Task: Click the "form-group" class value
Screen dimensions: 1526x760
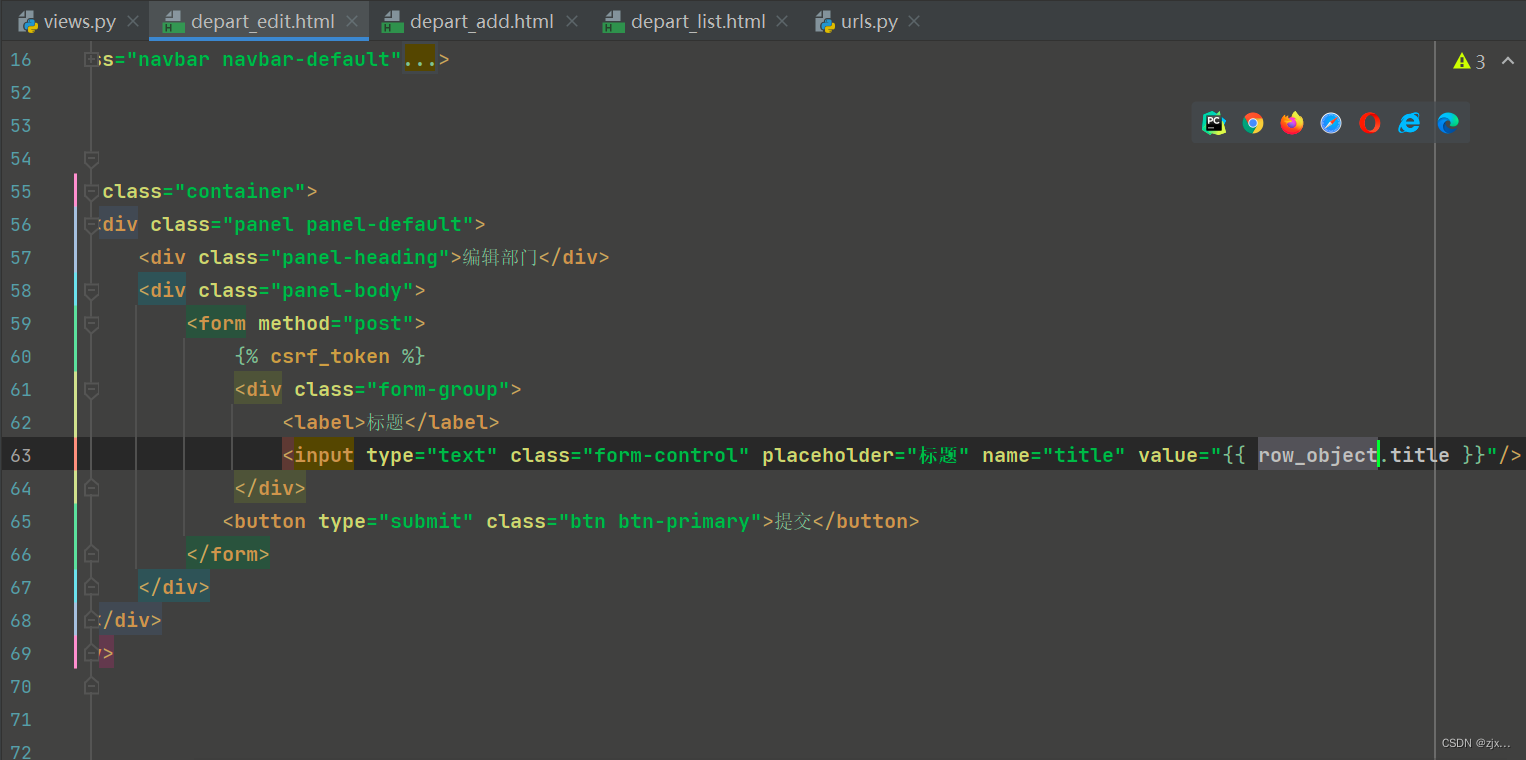Action: [439, 389]
